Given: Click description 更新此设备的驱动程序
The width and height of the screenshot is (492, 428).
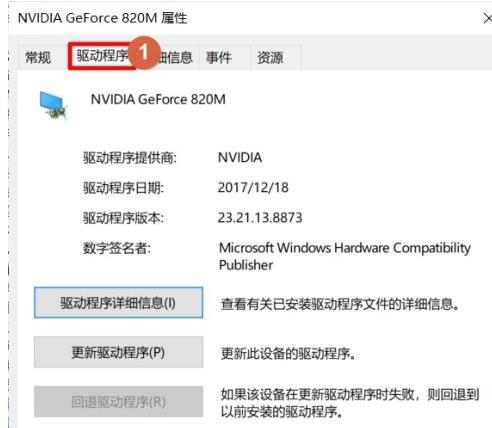Looking at the screenshot, I should 288,353.
